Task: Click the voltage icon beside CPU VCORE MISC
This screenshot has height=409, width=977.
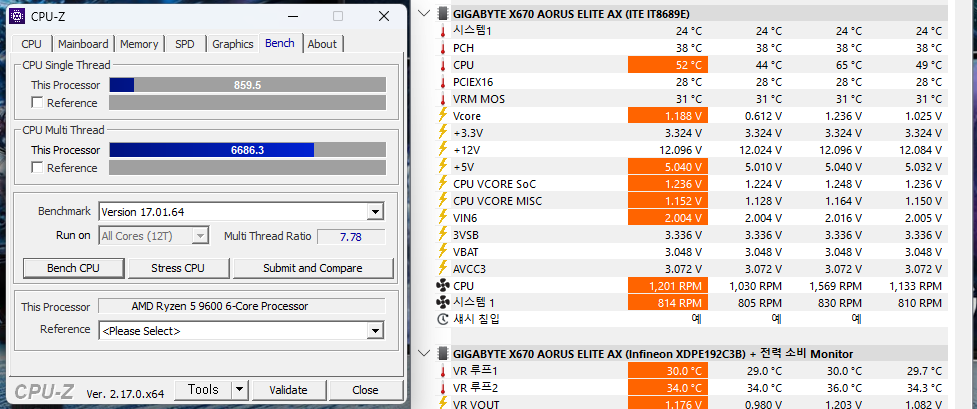Action: (x=443, y=201)
